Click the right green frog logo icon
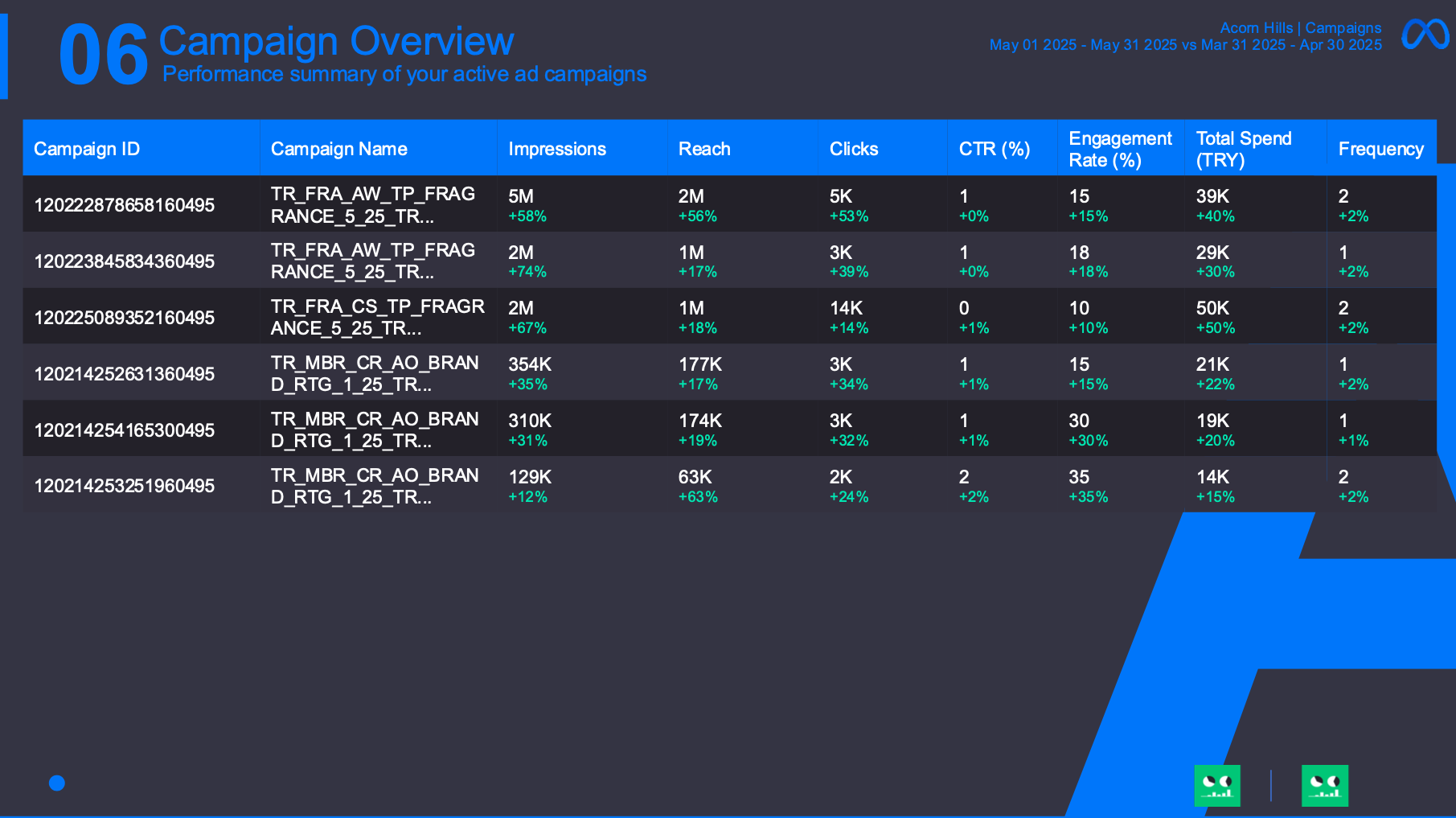Viewport: 1456px width, 818px height. [x=1325, y=786]
